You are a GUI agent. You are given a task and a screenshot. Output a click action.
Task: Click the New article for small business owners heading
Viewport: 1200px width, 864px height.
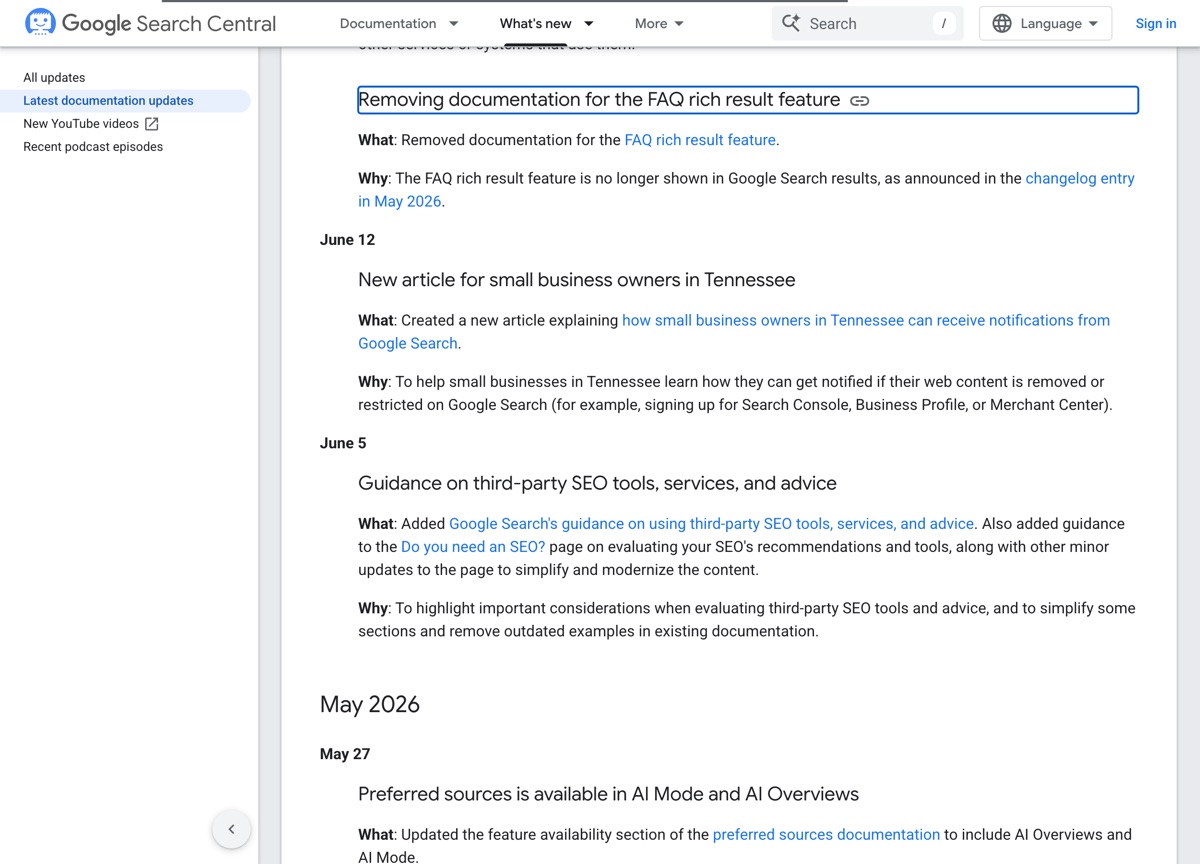pyautogui.click(x=577, y=280)
